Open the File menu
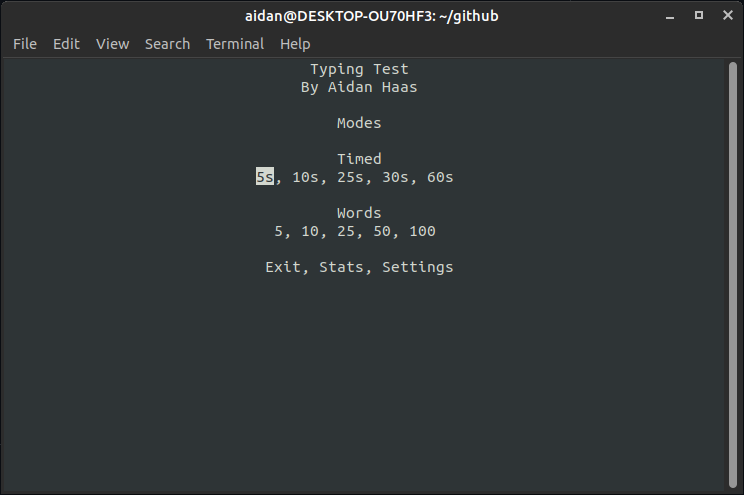The width and height of the screenshot is (744, 495). tap(25, 44)
